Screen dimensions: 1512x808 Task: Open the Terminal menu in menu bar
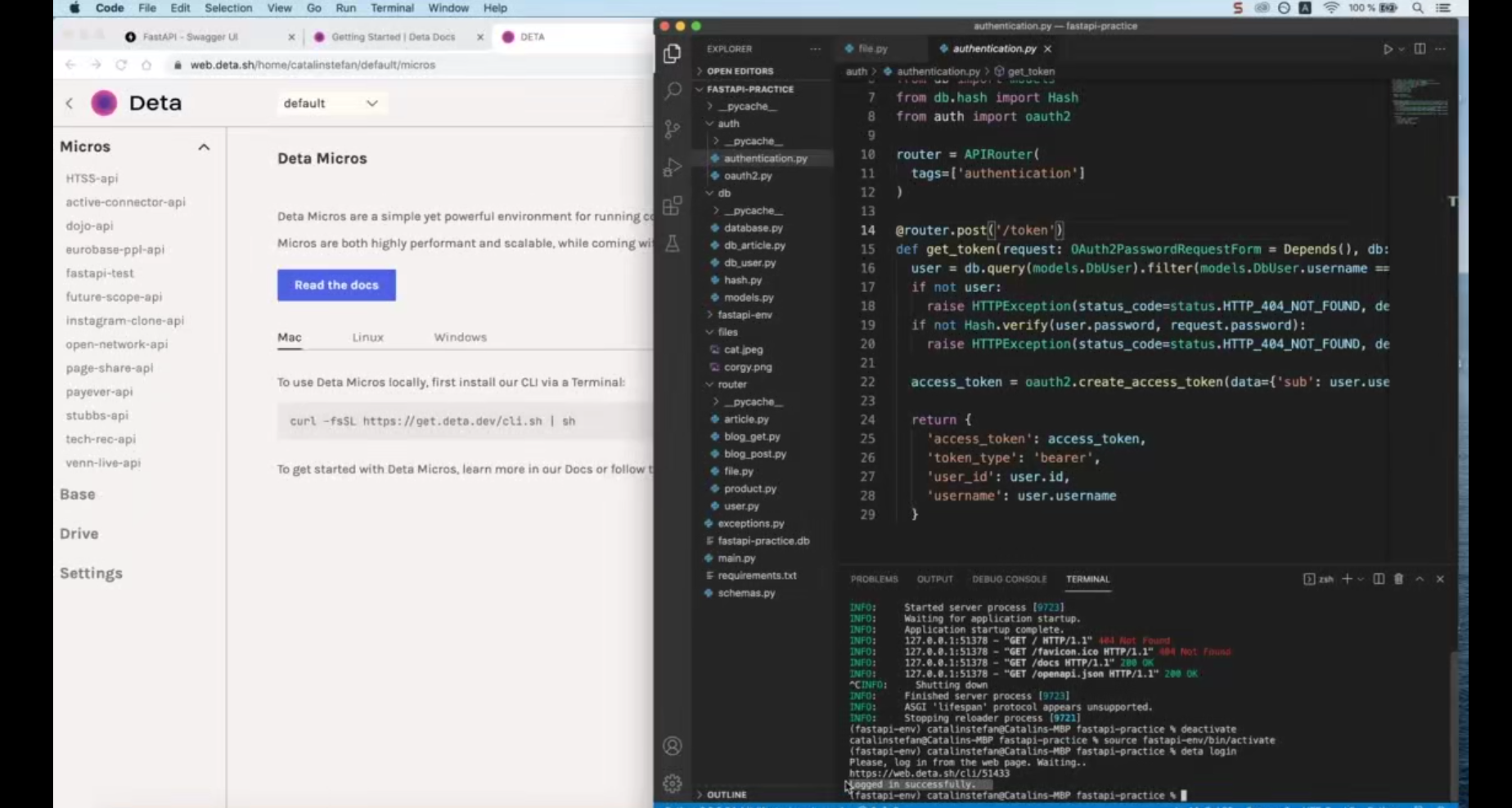click(x=392, y=8)
